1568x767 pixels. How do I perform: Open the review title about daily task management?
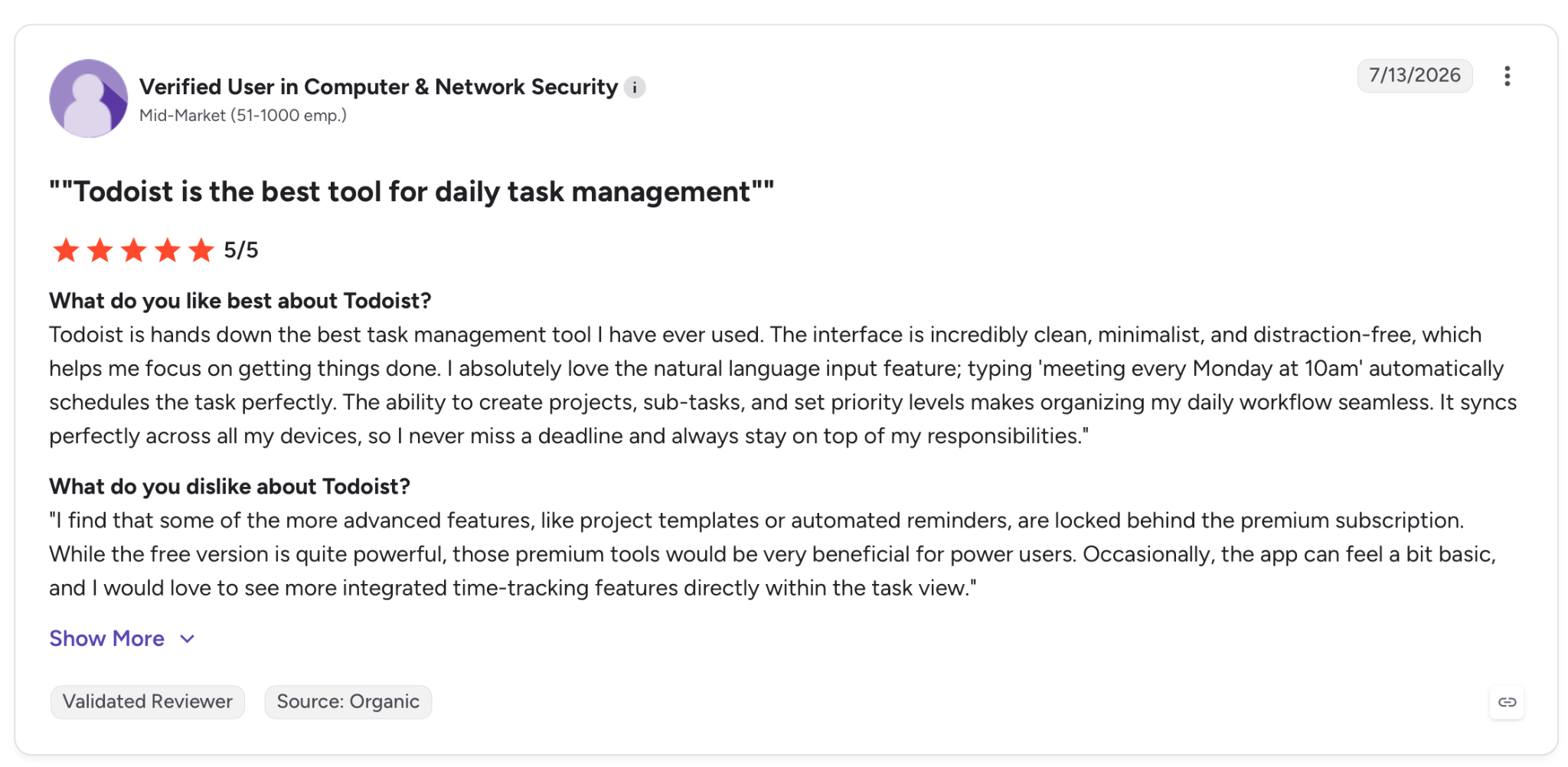click(412, 191)
